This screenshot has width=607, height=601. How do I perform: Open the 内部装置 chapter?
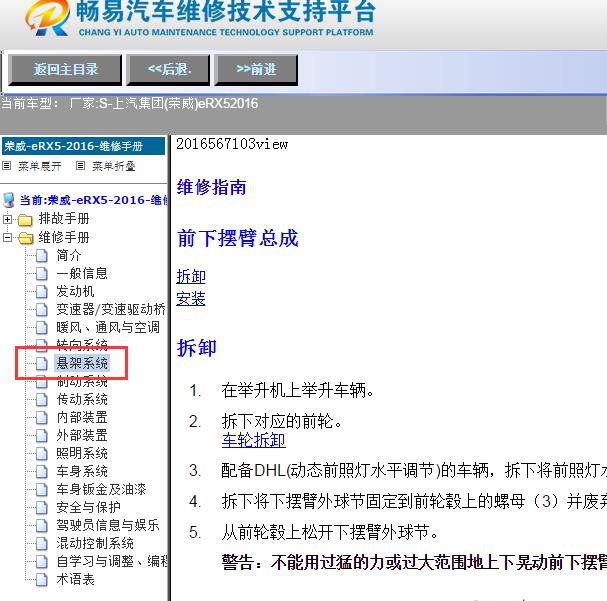click(x=82, y=417)
